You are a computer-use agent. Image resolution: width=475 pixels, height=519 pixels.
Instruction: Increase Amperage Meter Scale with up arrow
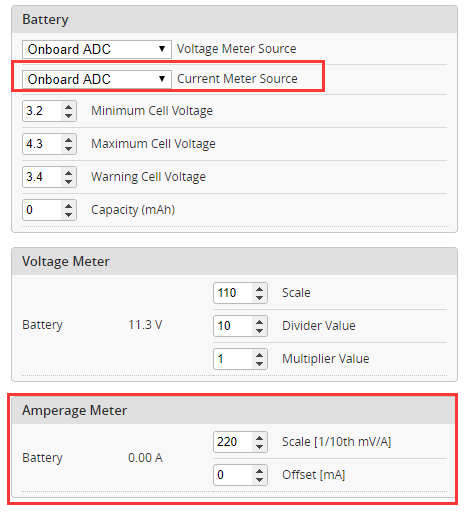coord(260,438)
